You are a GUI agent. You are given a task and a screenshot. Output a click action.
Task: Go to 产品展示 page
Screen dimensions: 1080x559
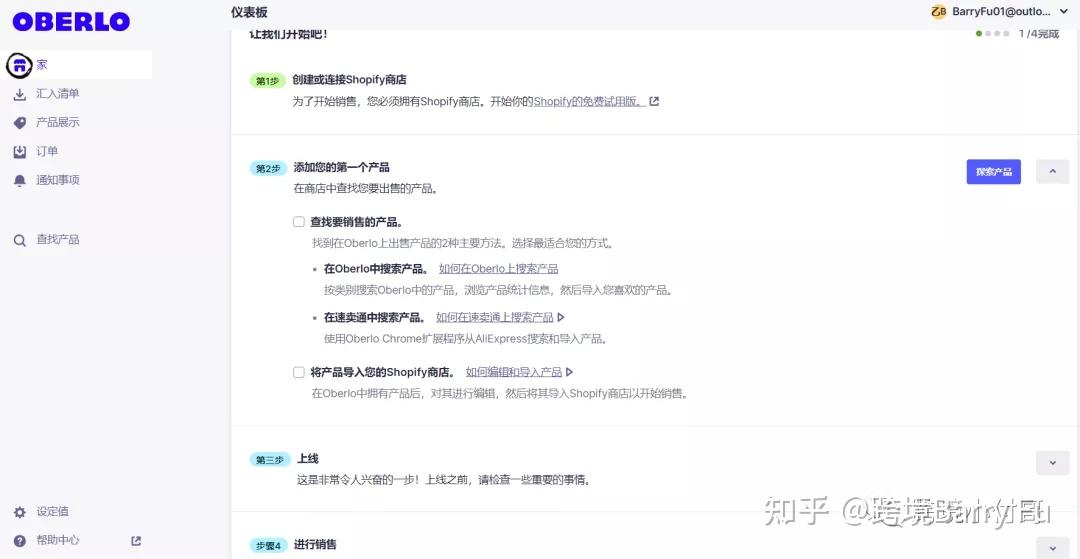tap(58, 123)
